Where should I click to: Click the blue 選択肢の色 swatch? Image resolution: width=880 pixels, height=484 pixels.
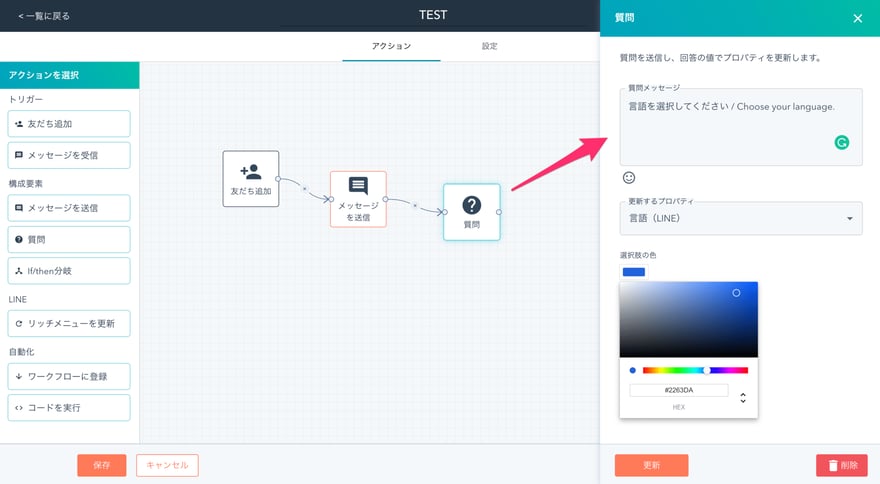(x=633, y=272)
